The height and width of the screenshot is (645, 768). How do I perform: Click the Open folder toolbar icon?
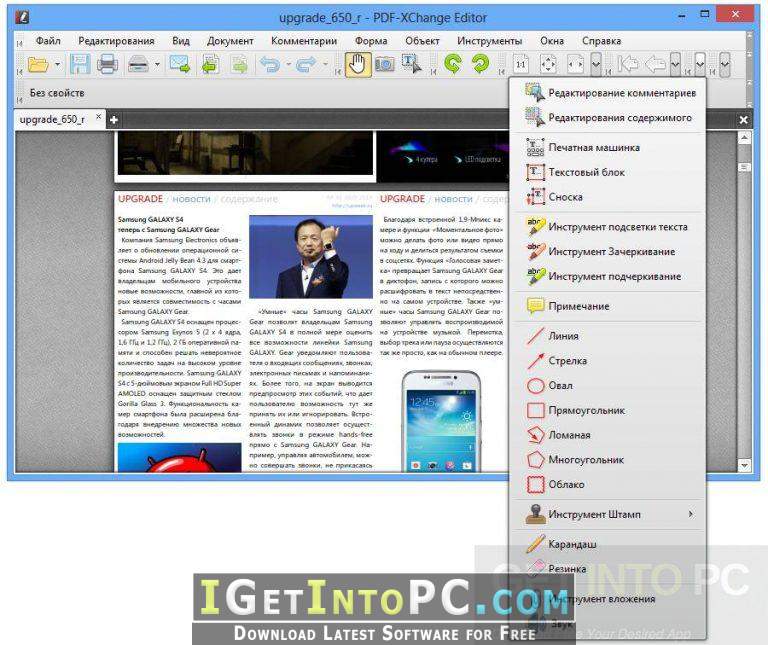(38, 65)
